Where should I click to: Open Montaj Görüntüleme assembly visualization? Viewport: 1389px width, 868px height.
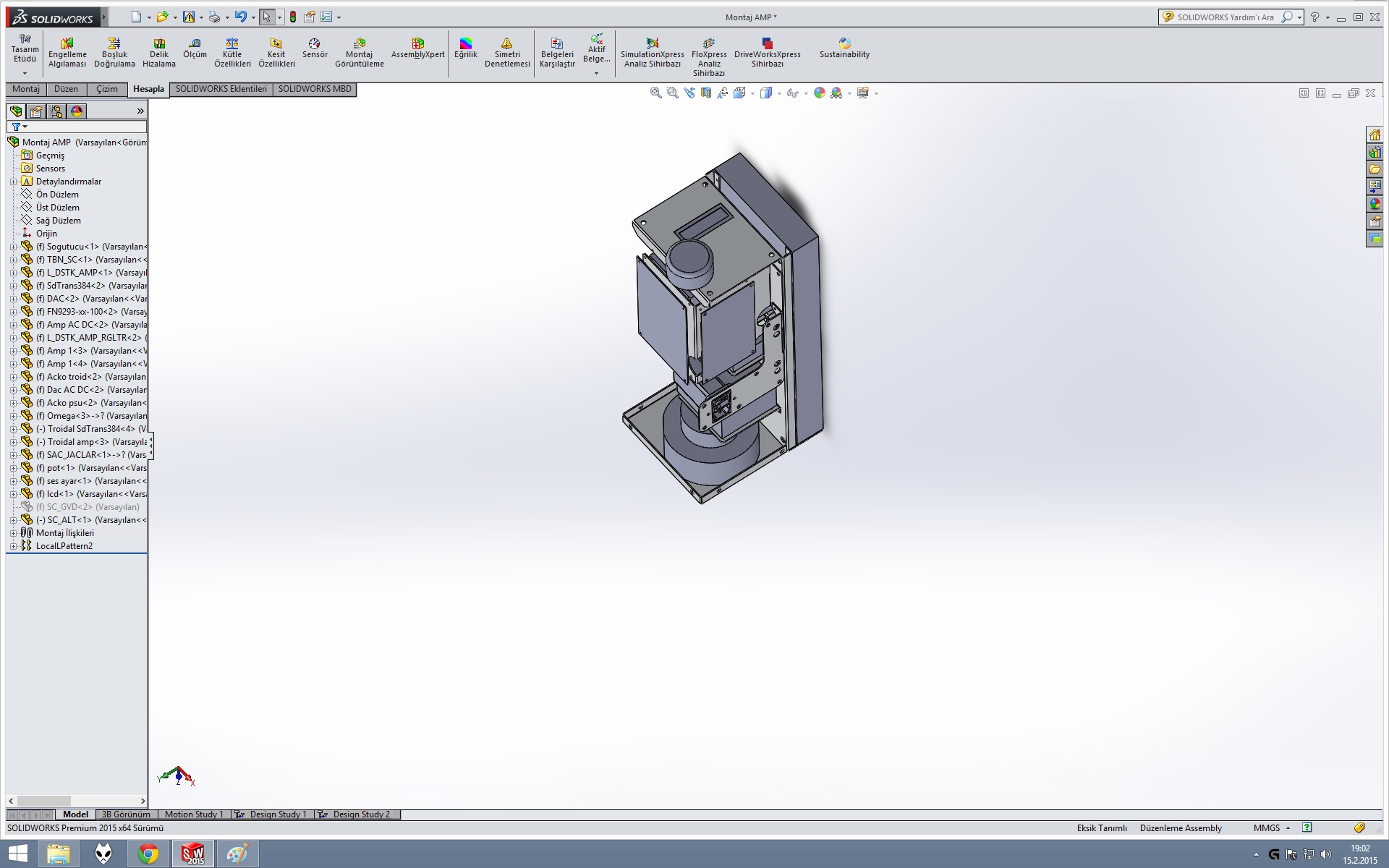[360, 53]
